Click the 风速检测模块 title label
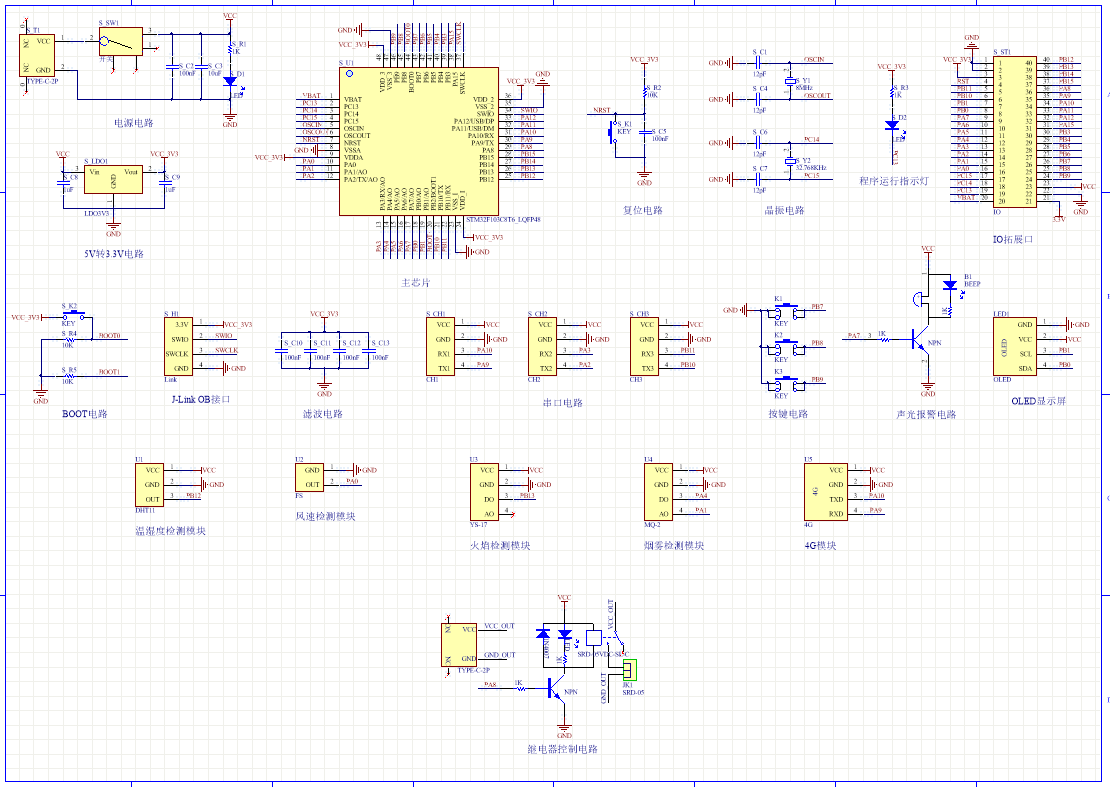The image size is (1110, 787). coord(325,516)
